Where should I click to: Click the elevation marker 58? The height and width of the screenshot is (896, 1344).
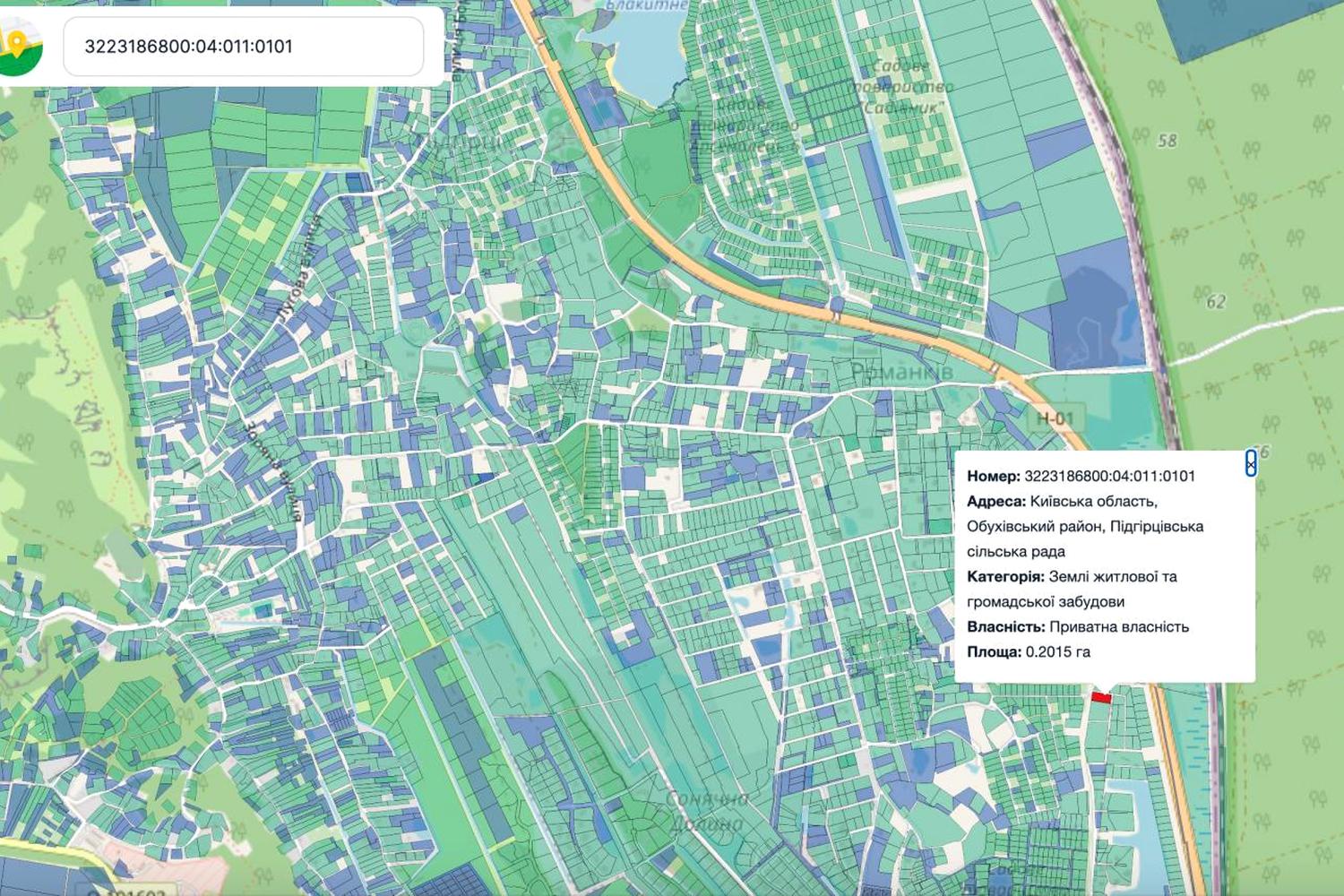(1167, 141)
